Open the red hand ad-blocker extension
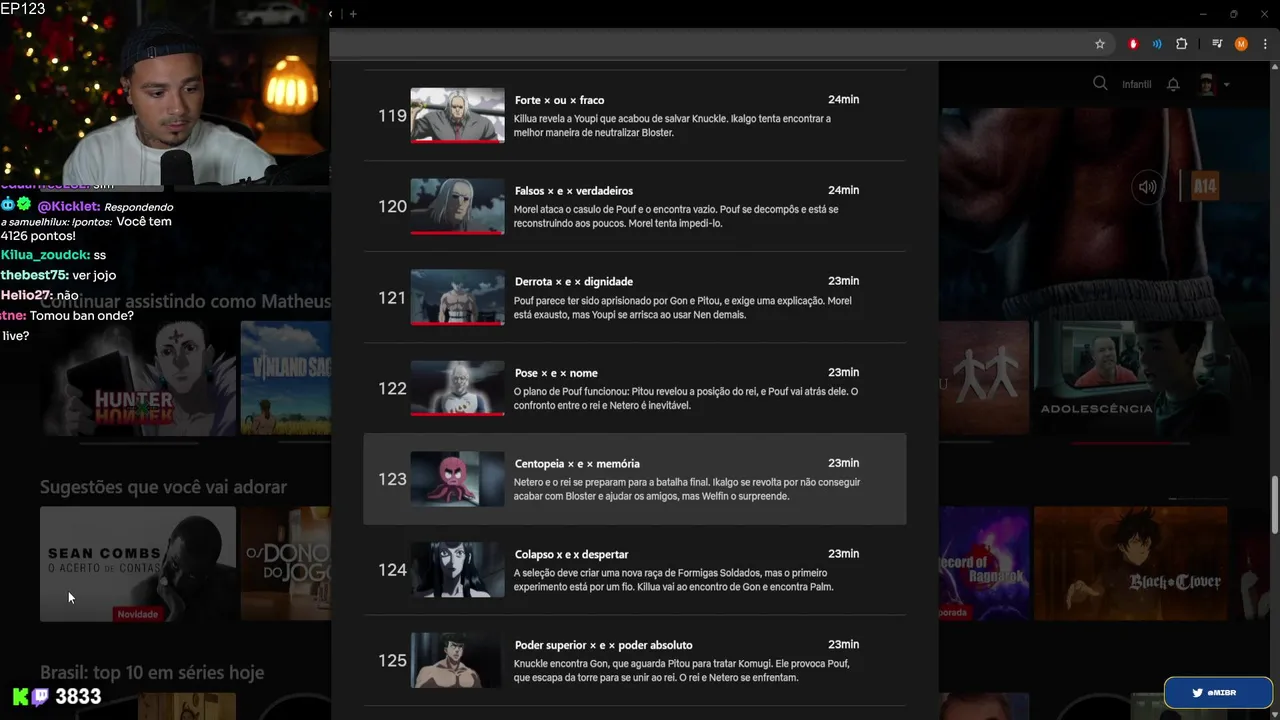1280x720 pixels. coord(1133,44)
